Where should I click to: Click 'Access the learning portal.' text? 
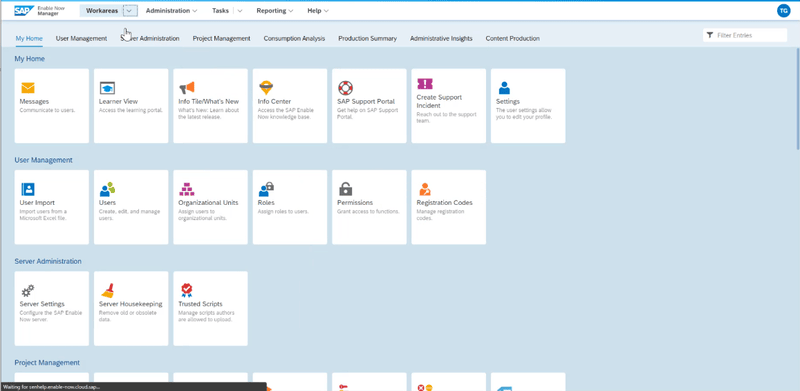coord(131,110)
